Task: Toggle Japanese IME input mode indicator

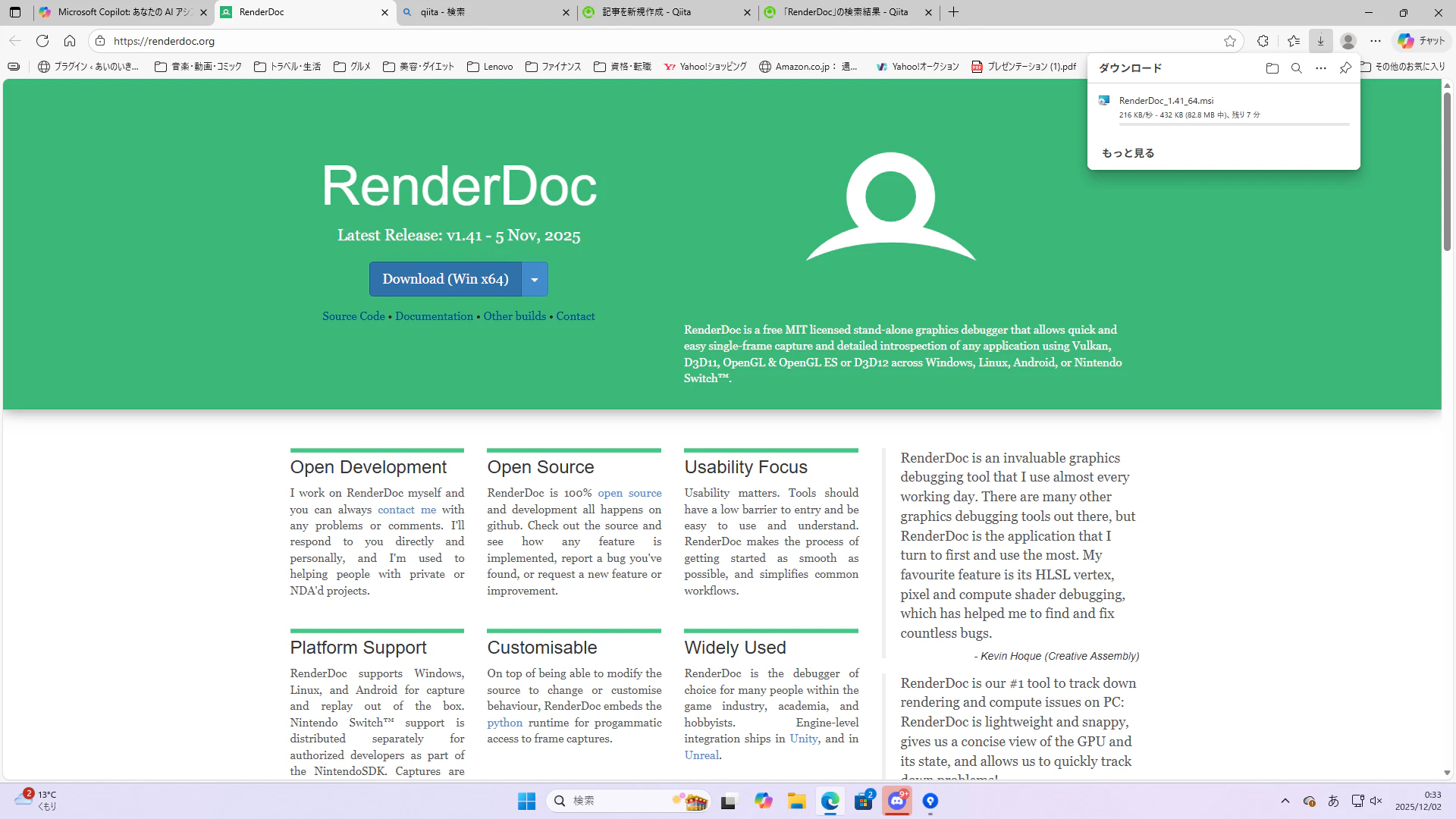Action: tap(1334, 801)
